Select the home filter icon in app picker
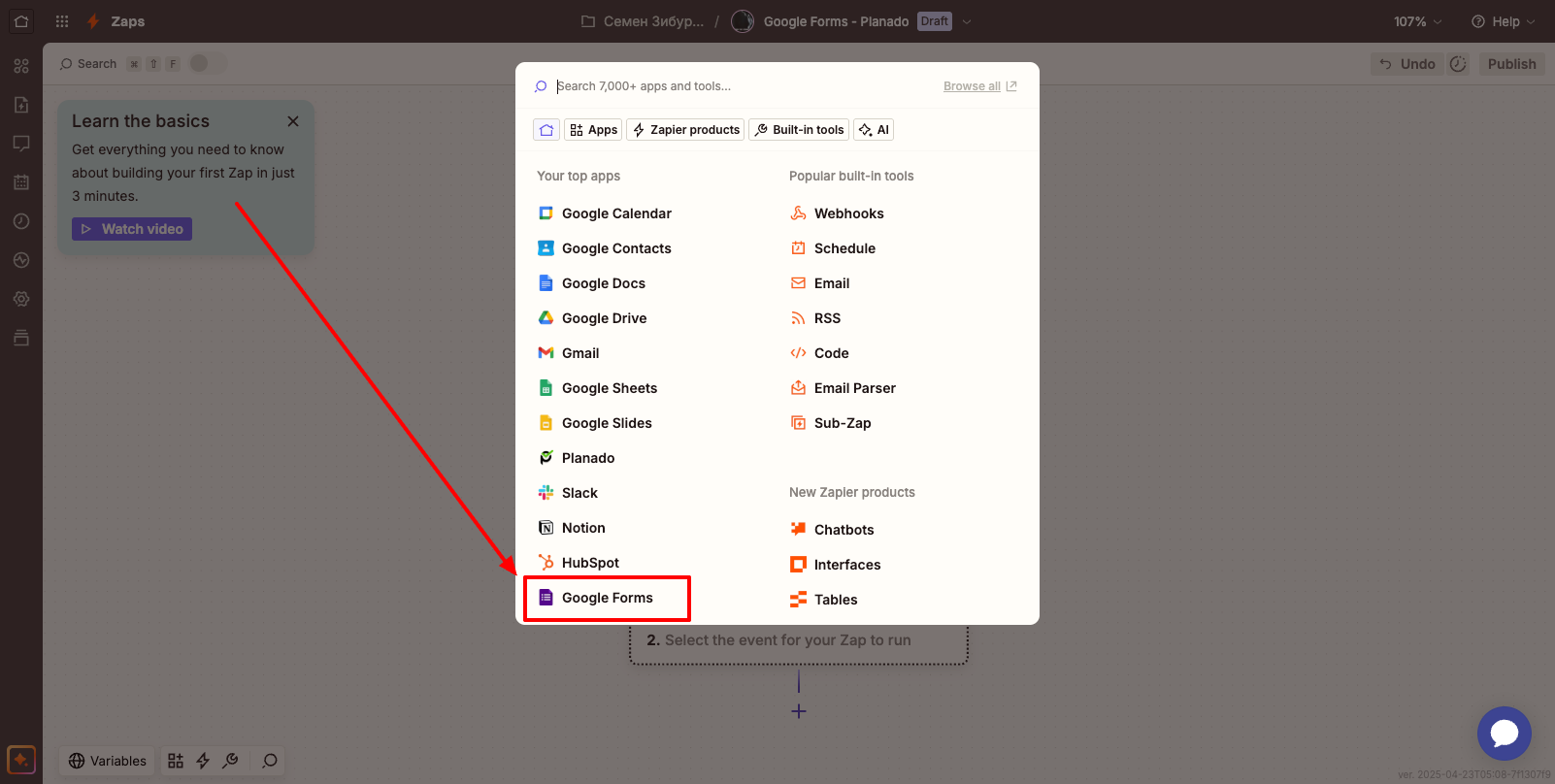The image size is (1555, 784). [x=546, y=130]
